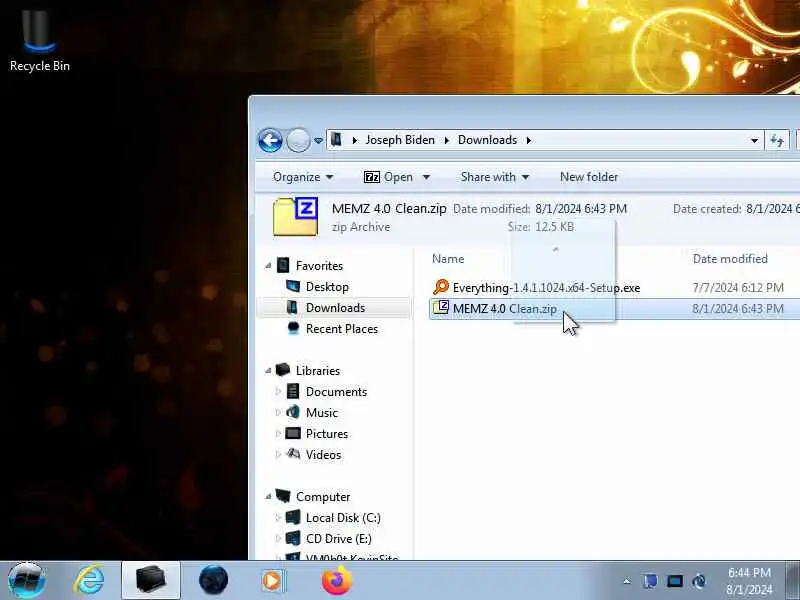
Task: Expand the Music library node
Action: (x=278, y=412)
